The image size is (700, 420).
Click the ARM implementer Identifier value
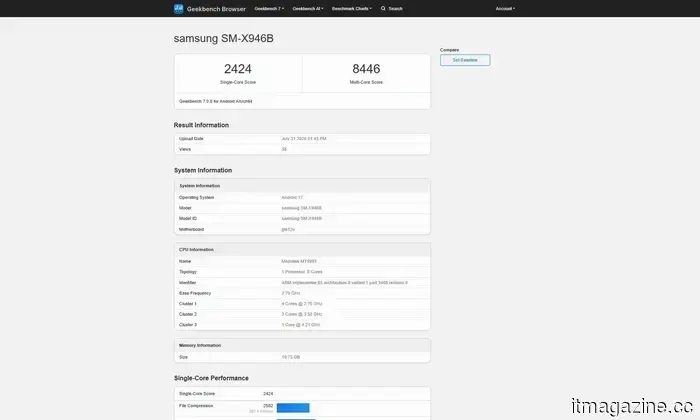tap(345, 283)
